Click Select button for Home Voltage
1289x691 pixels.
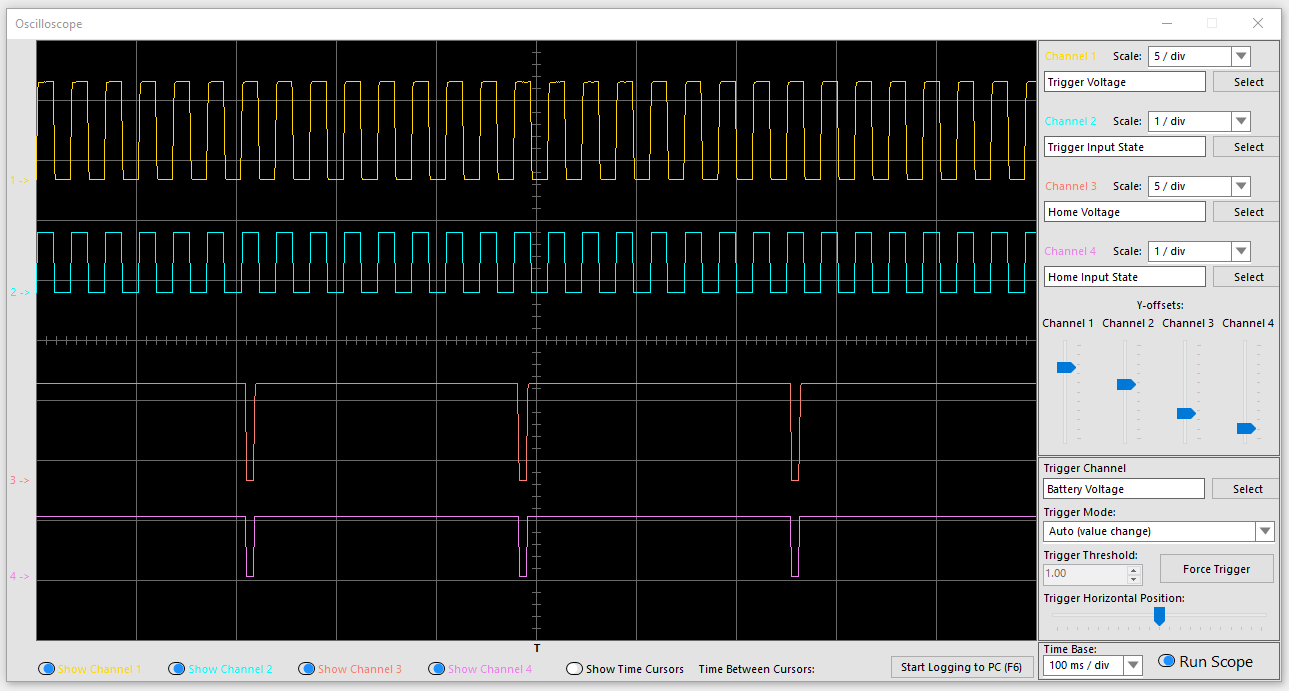[1247, 212]
